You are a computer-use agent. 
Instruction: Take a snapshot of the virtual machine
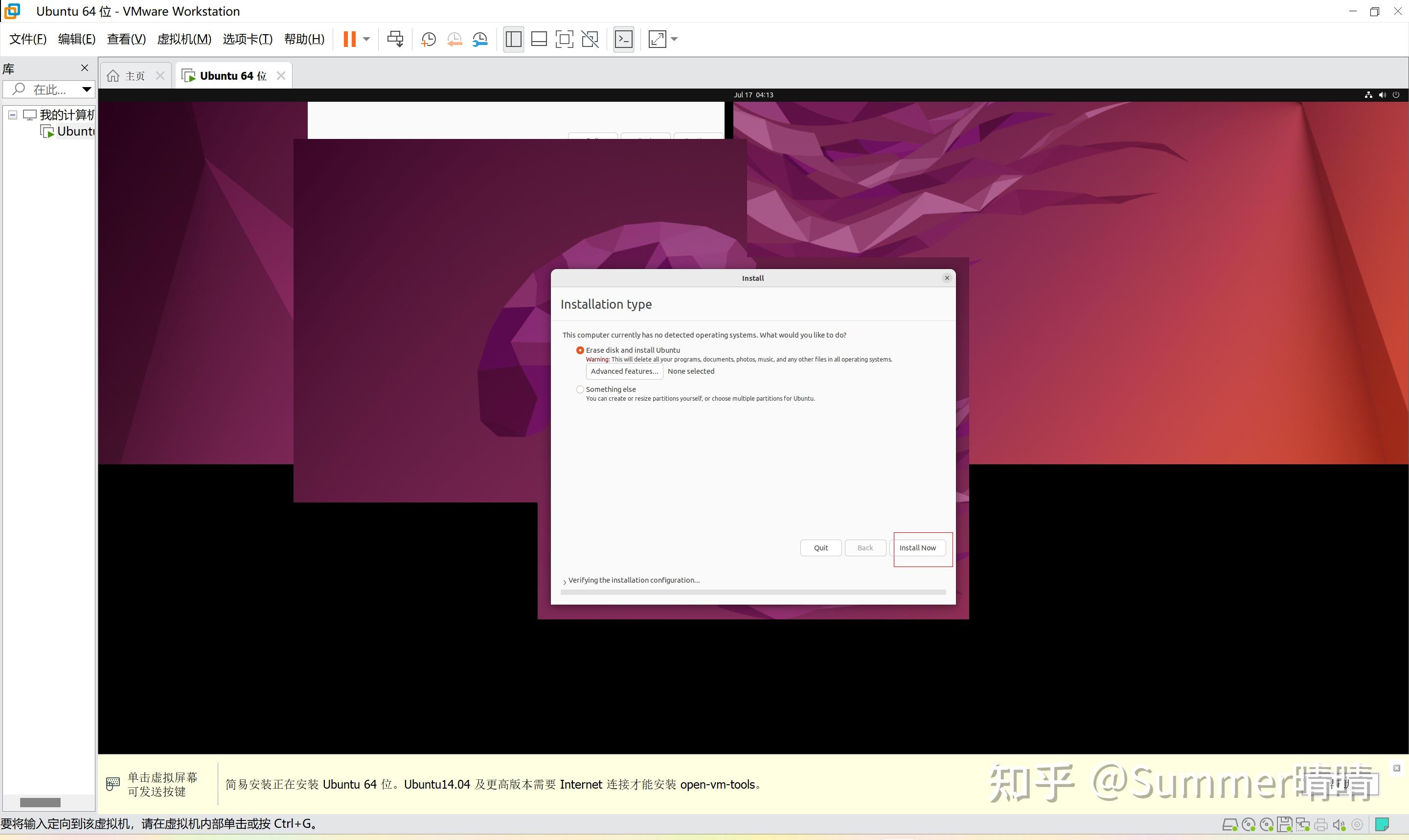click(428, 39)
